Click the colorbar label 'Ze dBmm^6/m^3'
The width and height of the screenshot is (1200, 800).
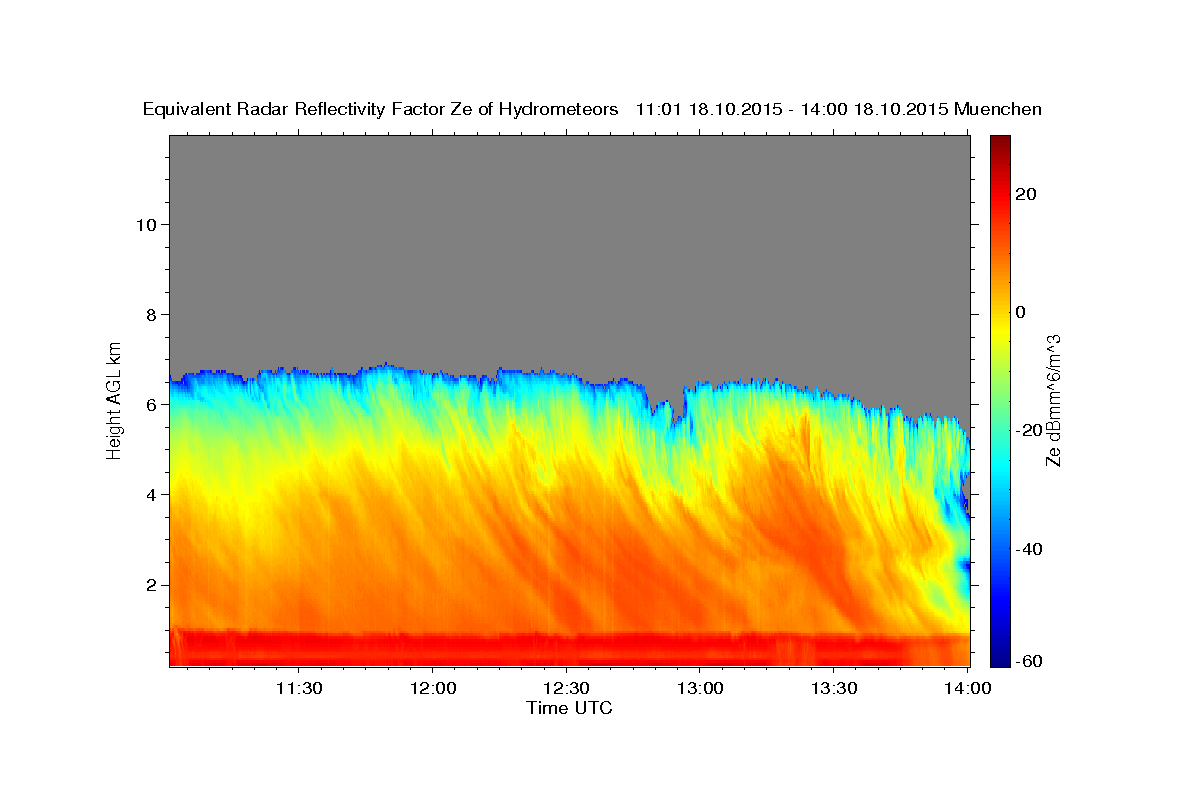tap(1053, 400)
